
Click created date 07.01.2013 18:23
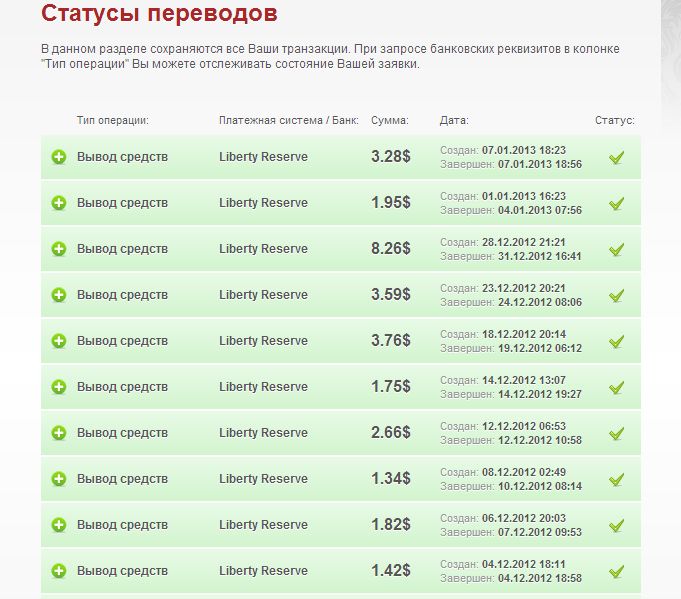524,150
